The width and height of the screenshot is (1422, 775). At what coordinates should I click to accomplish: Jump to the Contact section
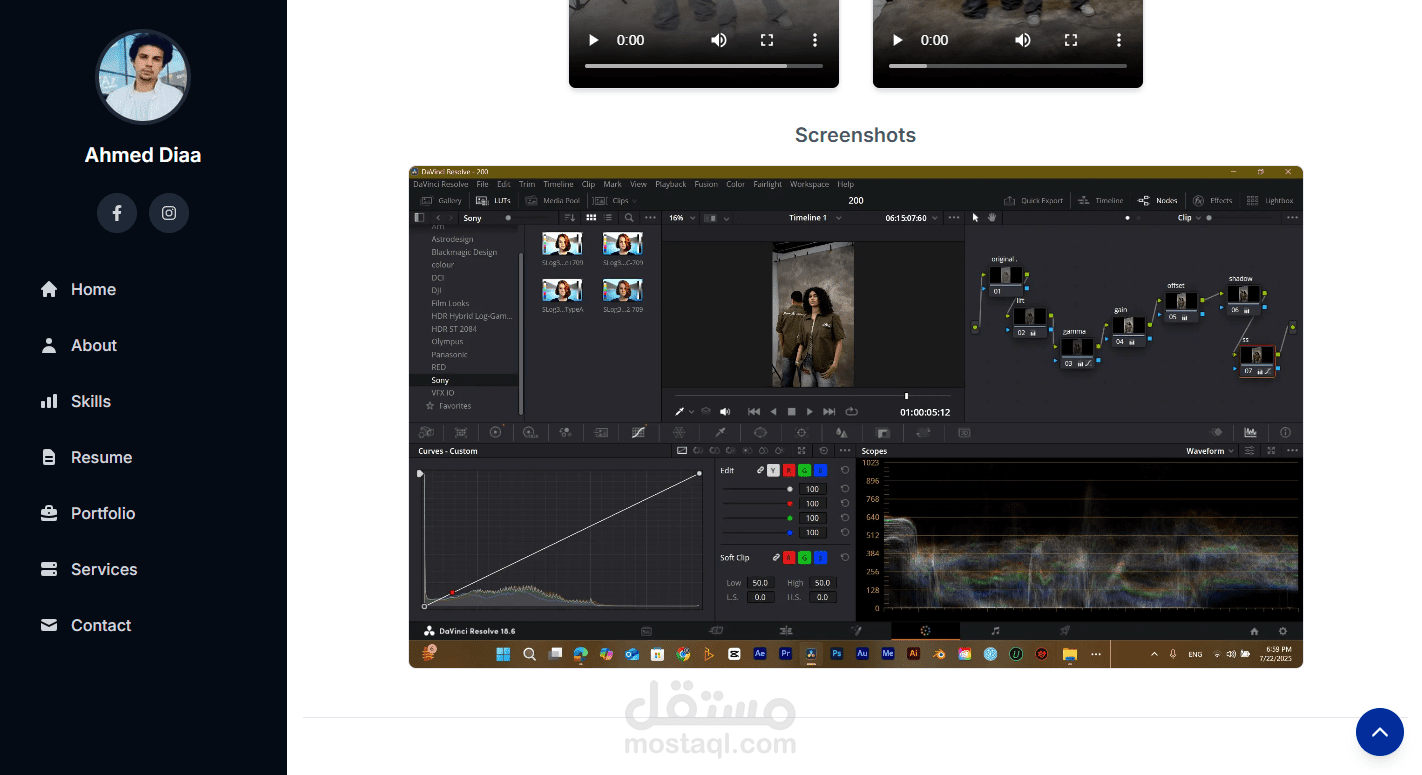85,625
